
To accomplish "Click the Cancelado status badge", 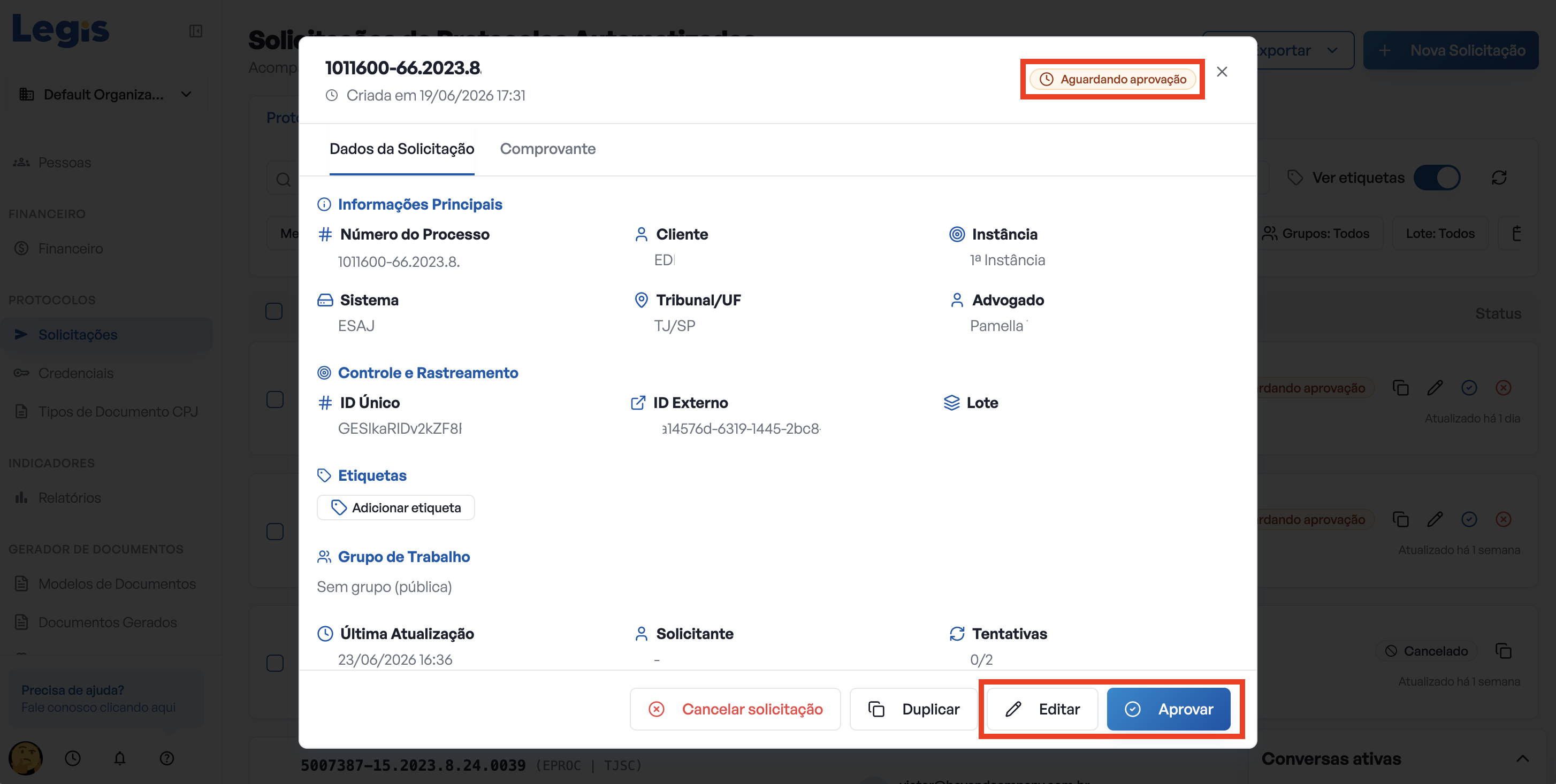I will [1427, 651].
